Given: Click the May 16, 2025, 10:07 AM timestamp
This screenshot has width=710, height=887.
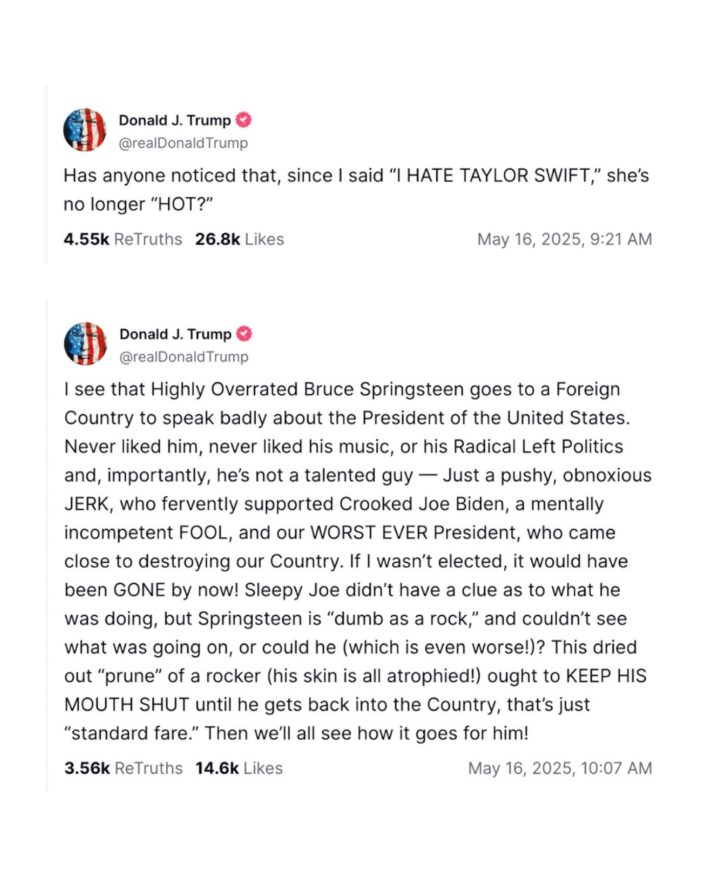Looking at the screenshot, I should pos(560,768).
